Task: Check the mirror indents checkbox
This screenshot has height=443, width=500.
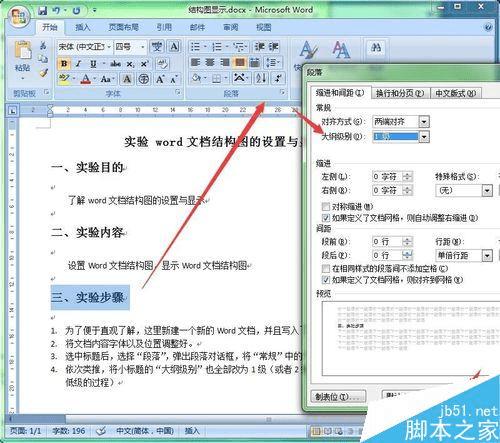Action: (x=326, y=206)
